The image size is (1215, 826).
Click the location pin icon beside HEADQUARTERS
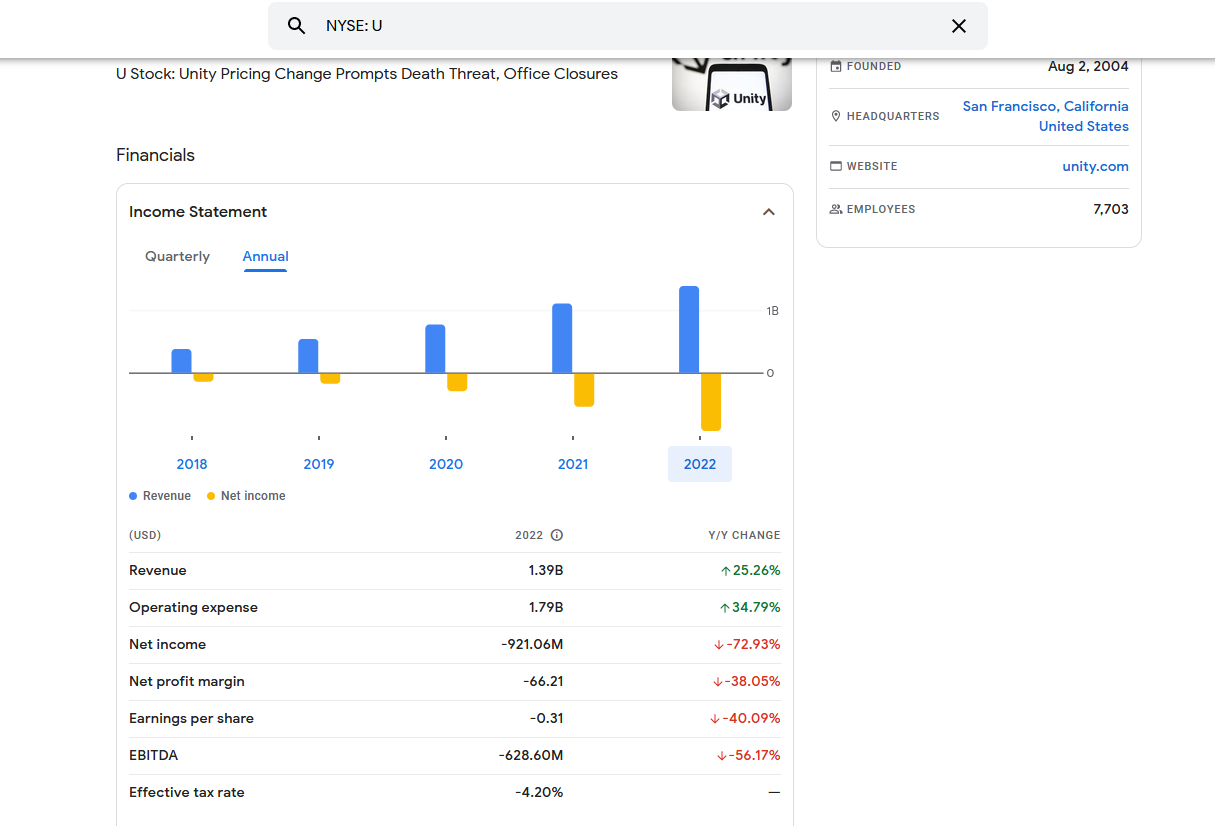click(x=836, y=116)
